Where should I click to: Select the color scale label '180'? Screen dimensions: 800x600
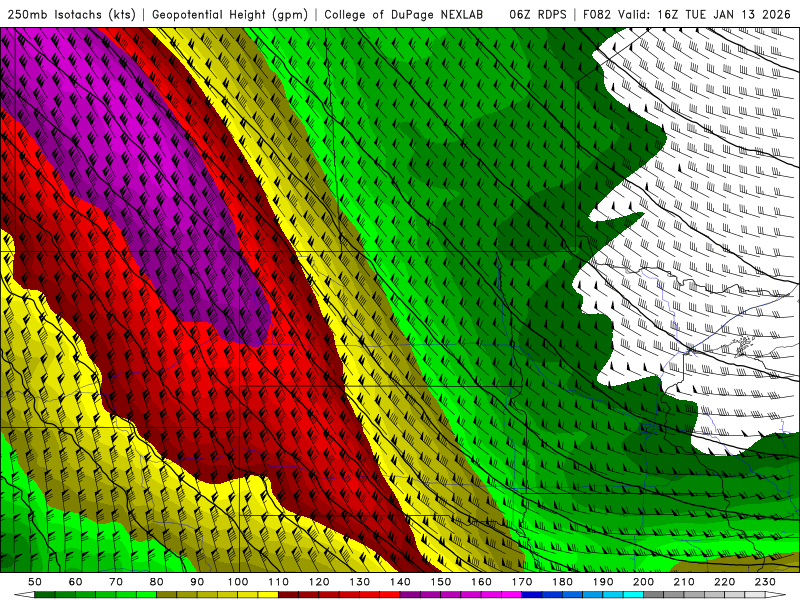coord(562,582)
